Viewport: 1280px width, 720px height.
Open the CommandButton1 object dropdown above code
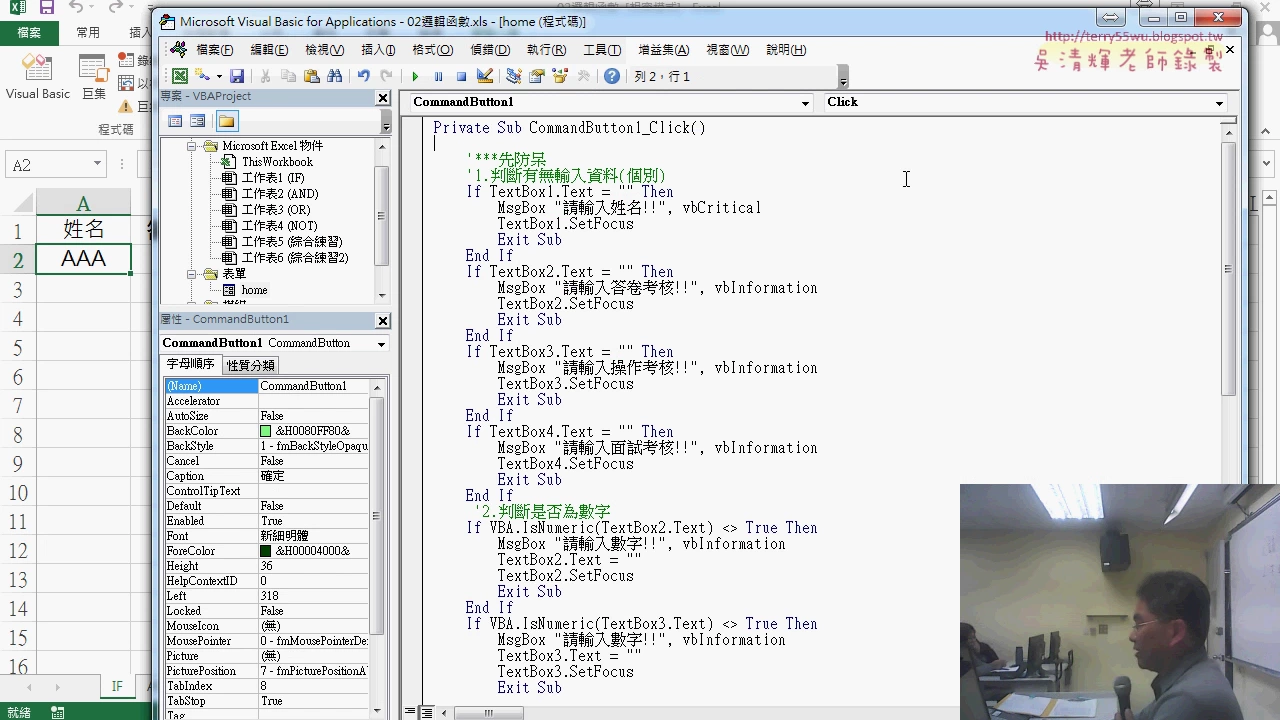tap(806, 103)
